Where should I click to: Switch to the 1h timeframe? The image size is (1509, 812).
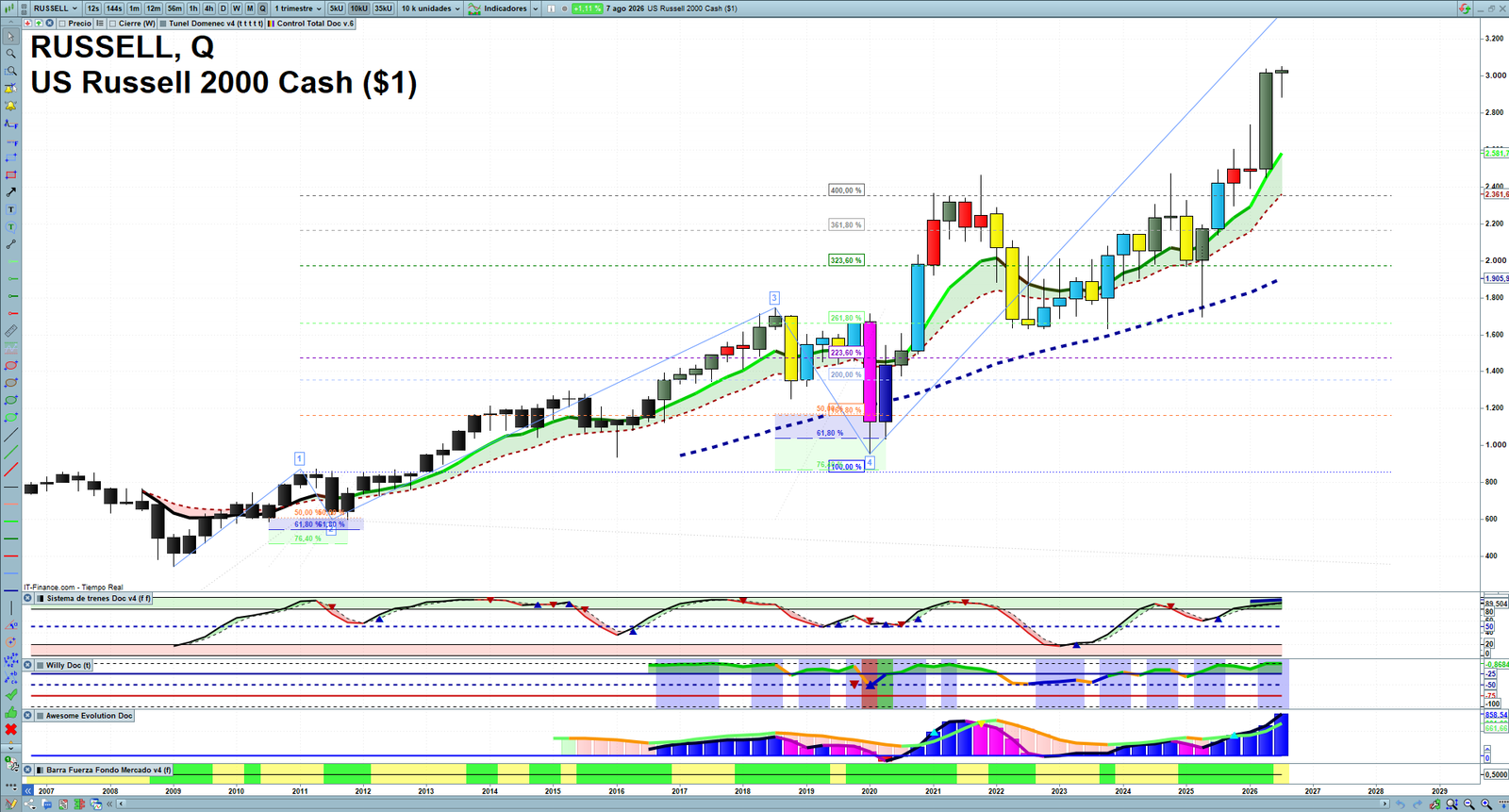tap(193, 8)
